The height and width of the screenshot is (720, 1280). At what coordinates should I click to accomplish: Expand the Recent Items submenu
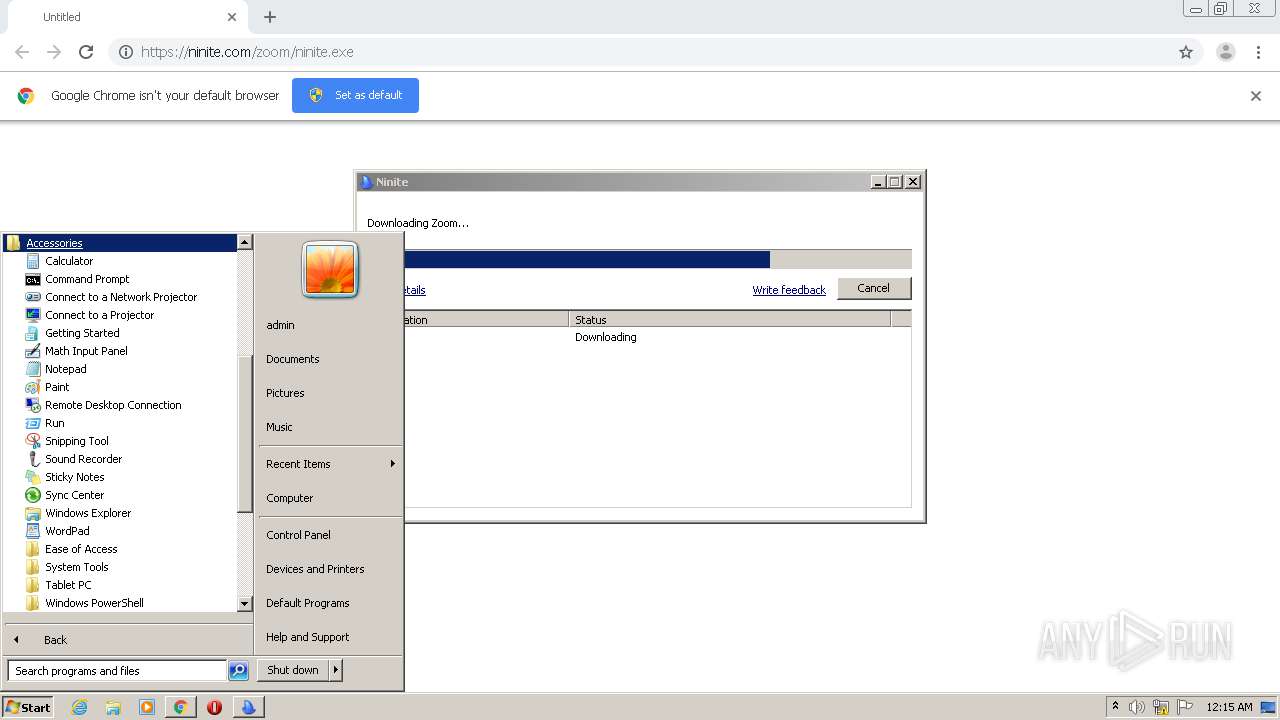(x=329, y=464)
